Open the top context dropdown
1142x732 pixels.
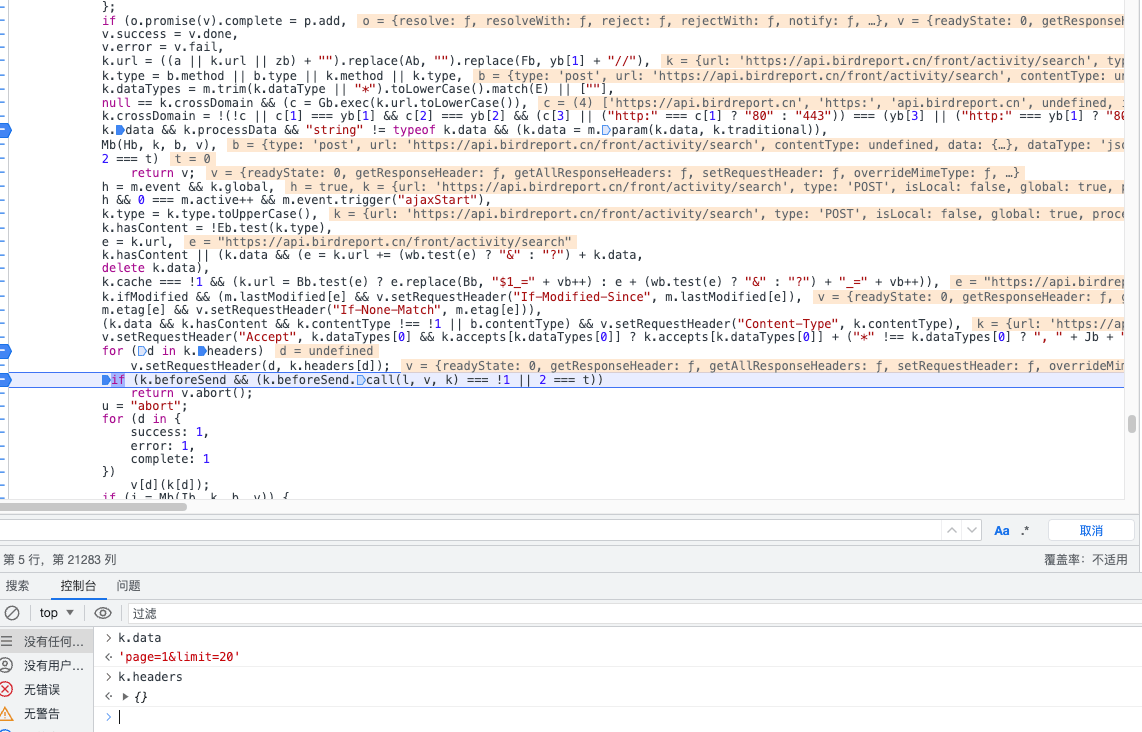coord(57,613)
